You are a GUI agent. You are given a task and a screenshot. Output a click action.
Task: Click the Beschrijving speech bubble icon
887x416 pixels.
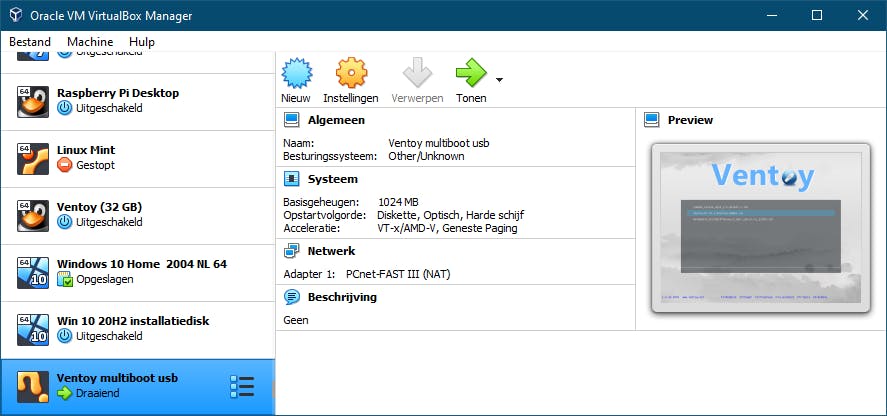click(291, 297)
